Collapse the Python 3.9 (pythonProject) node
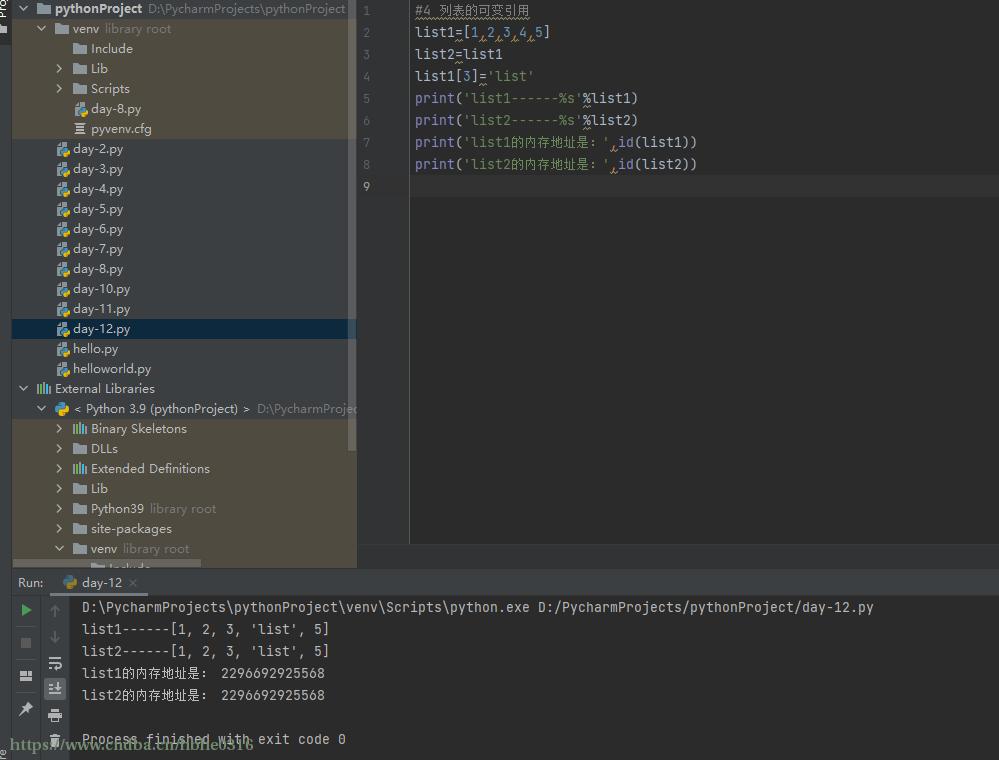999x760 pixels. click(x=41, y=408)
